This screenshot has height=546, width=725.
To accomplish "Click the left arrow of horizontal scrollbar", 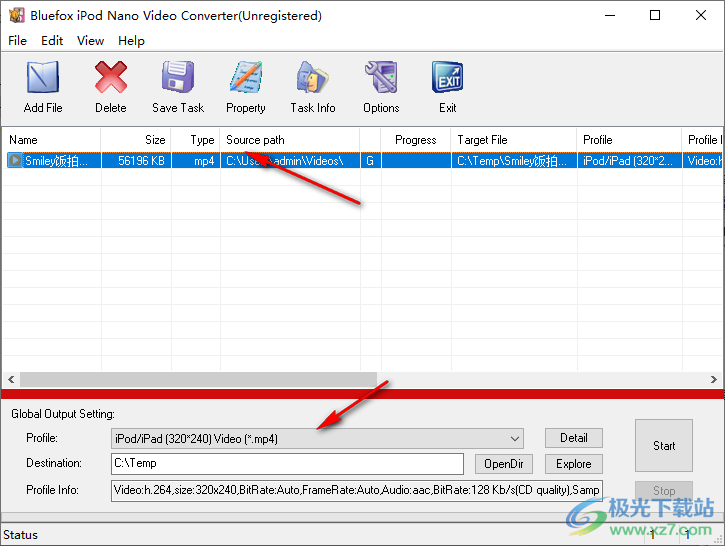I will pos(11,380).
